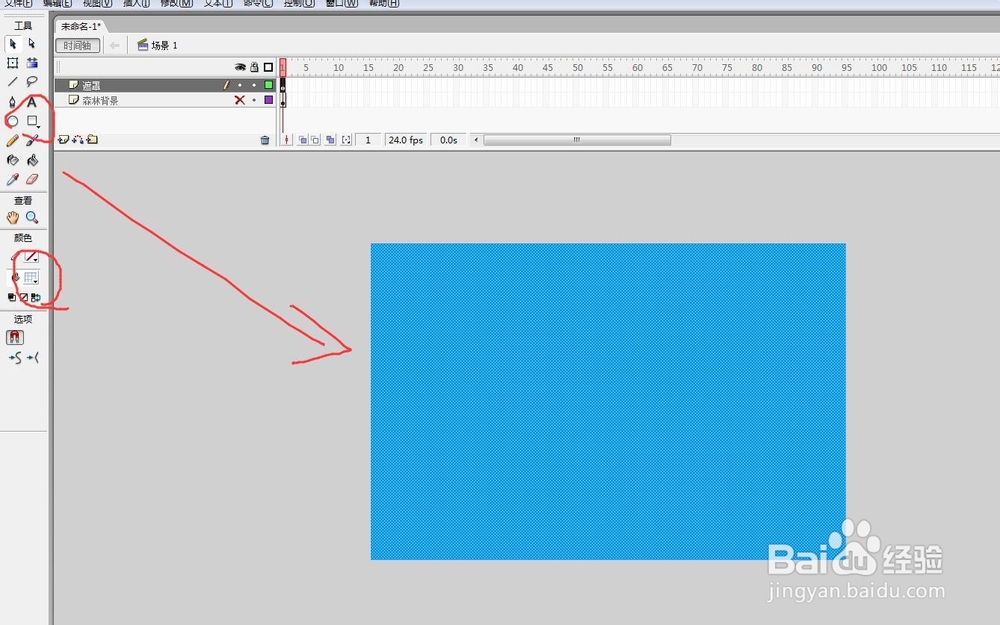Click the Add Motion Guide button

[x=78, y=140]
